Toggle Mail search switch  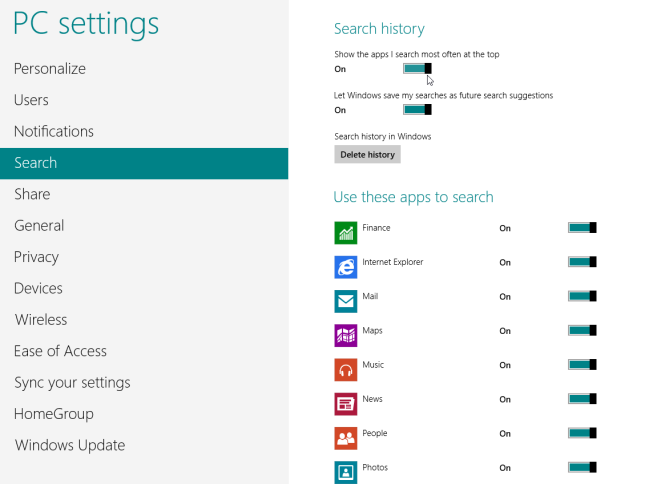(x=582, y=296)
